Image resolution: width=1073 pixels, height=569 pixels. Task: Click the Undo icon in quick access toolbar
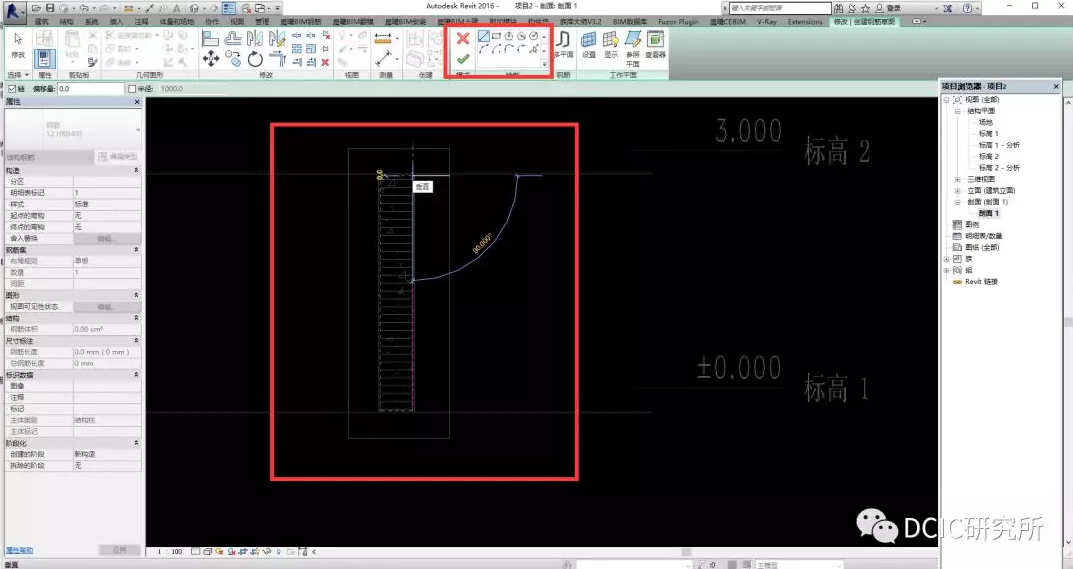point(83,8)
